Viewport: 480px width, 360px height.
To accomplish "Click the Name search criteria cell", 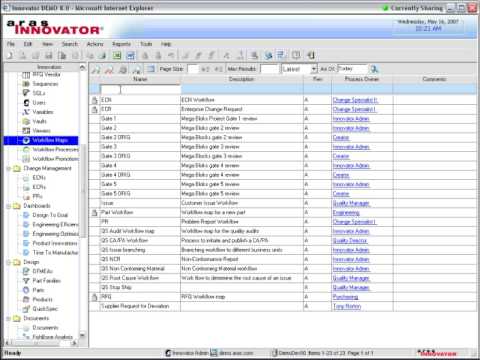I will (x=140, y=89).
